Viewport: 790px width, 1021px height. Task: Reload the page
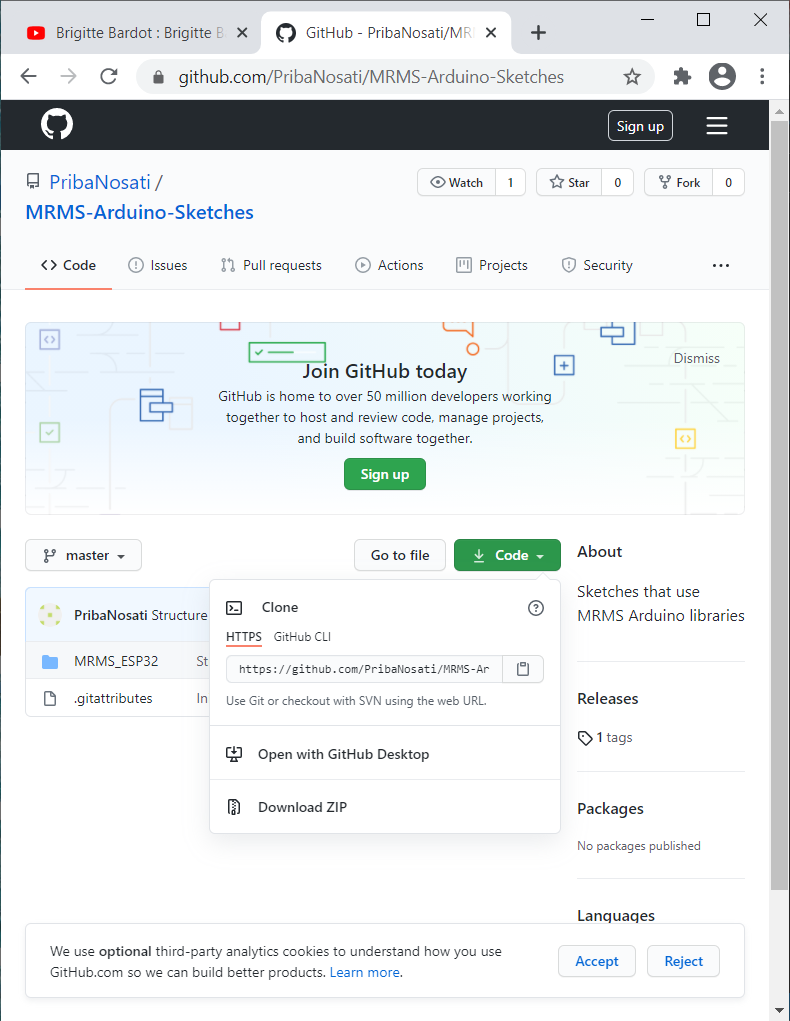pos(109,77)
